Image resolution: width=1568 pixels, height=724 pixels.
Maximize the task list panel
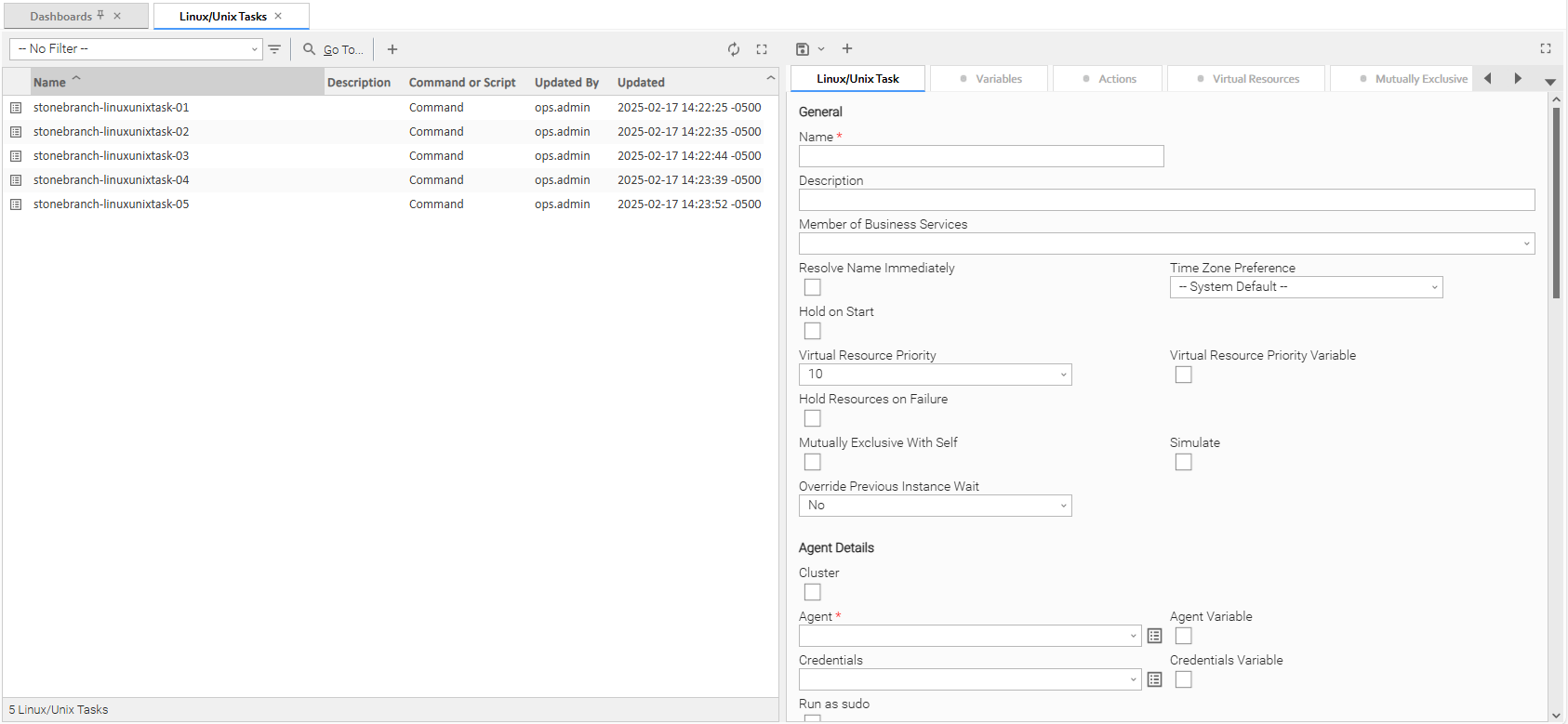762,49
